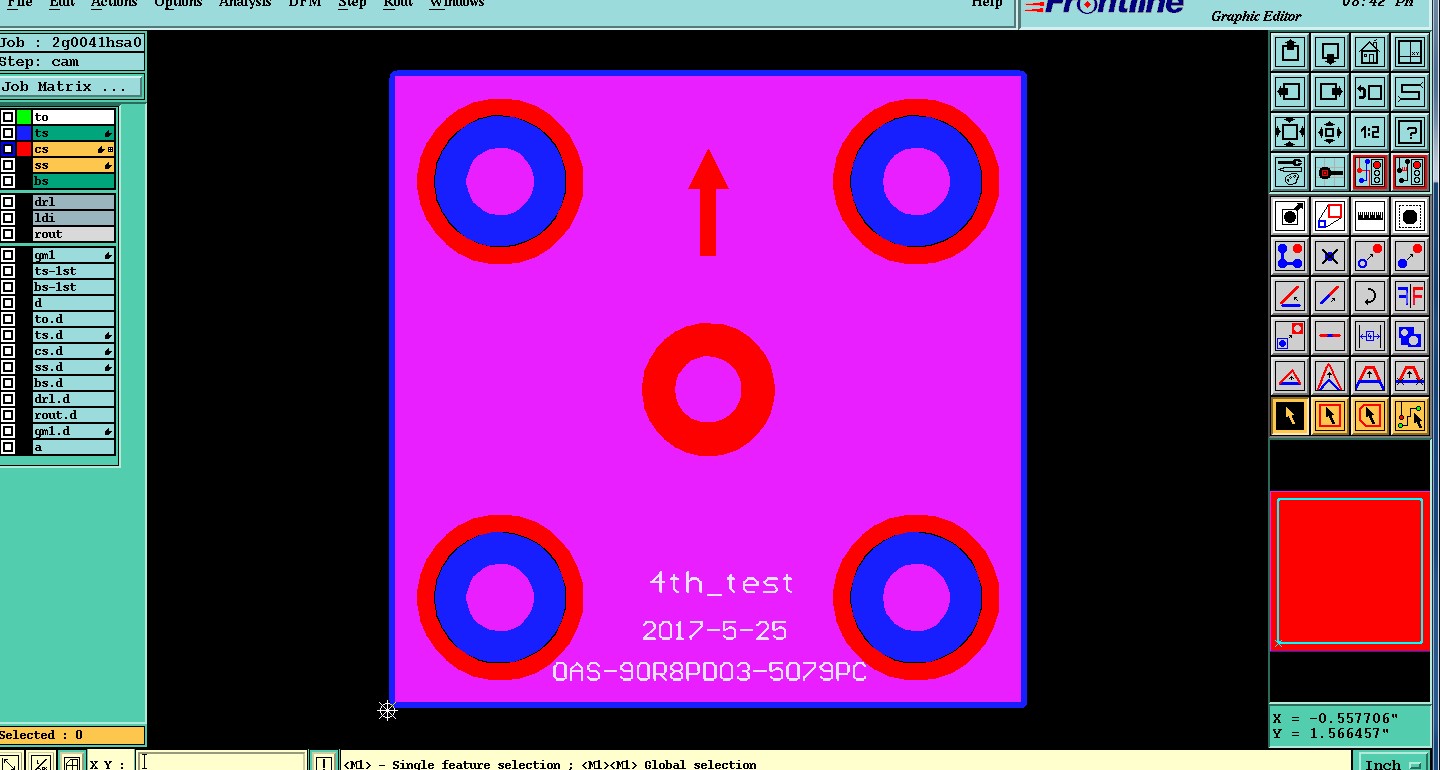Open the Rout menu
1440x770 pixels.
click(x=398, y=4)
